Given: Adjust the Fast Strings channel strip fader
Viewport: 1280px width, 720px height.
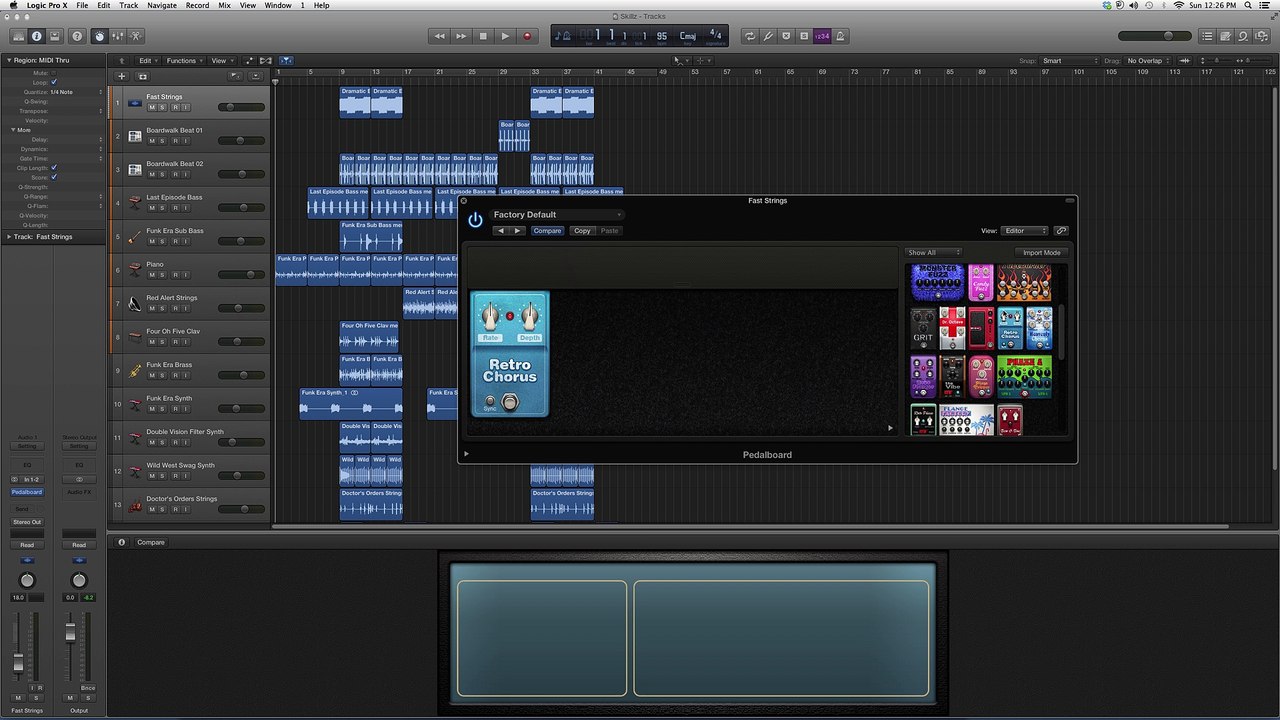Looking at the screenshot, I should 18,661.
